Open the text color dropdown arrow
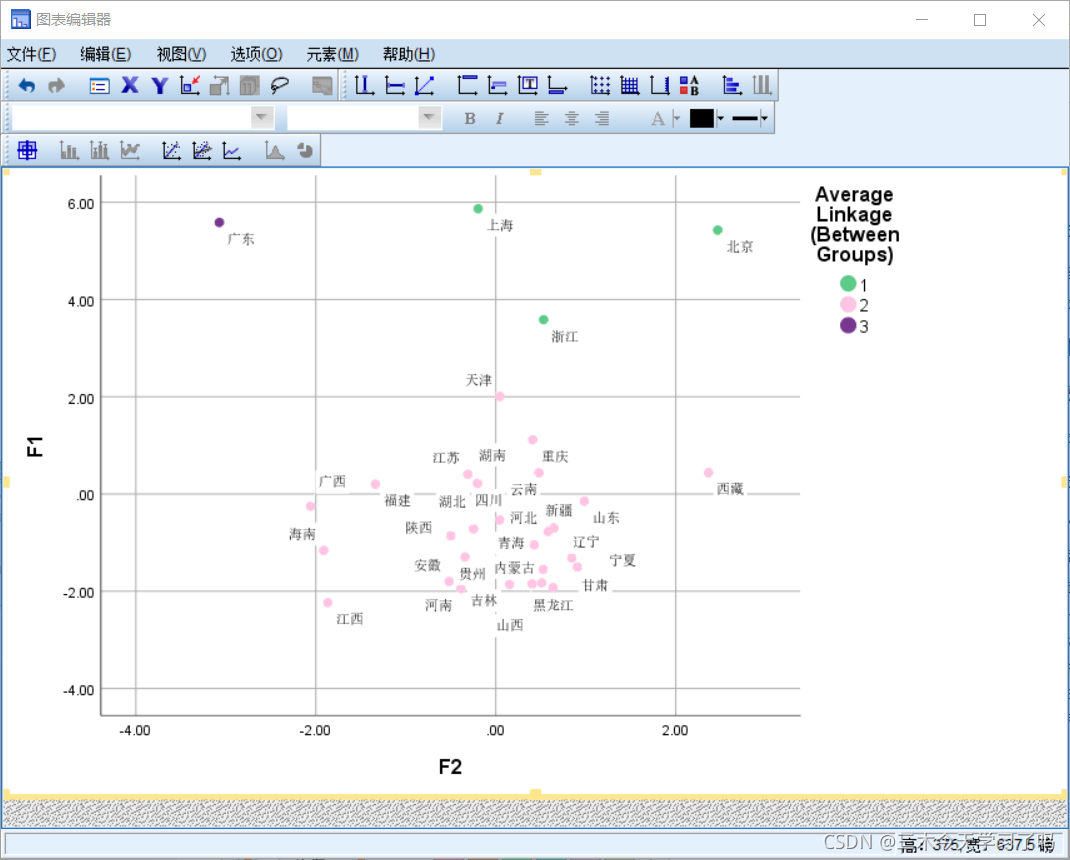This screenshot has height=860, width=1070. tap(677, 118)
